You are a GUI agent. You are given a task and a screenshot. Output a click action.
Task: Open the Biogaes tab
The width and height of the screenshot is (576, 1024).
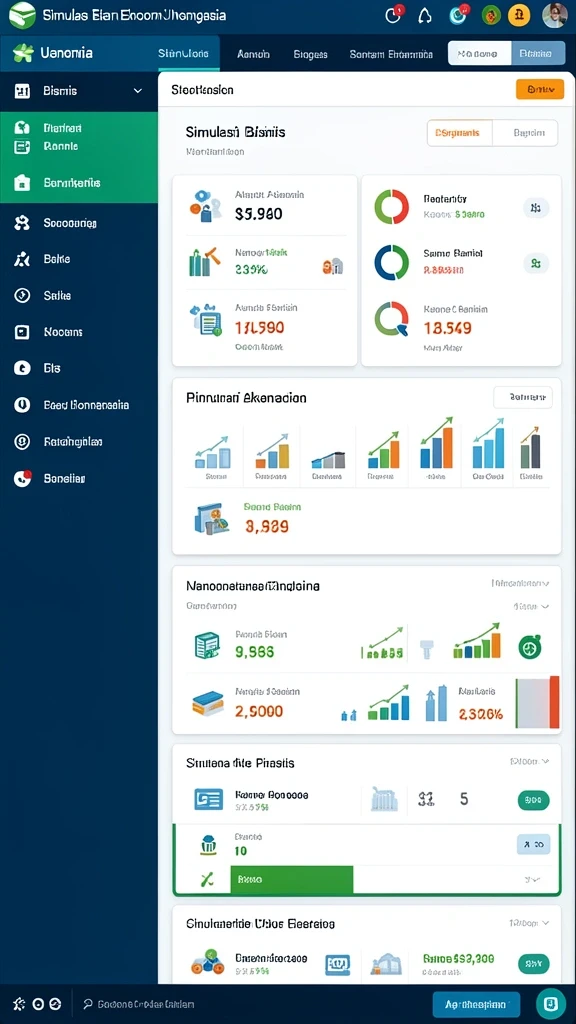[310, 55]
